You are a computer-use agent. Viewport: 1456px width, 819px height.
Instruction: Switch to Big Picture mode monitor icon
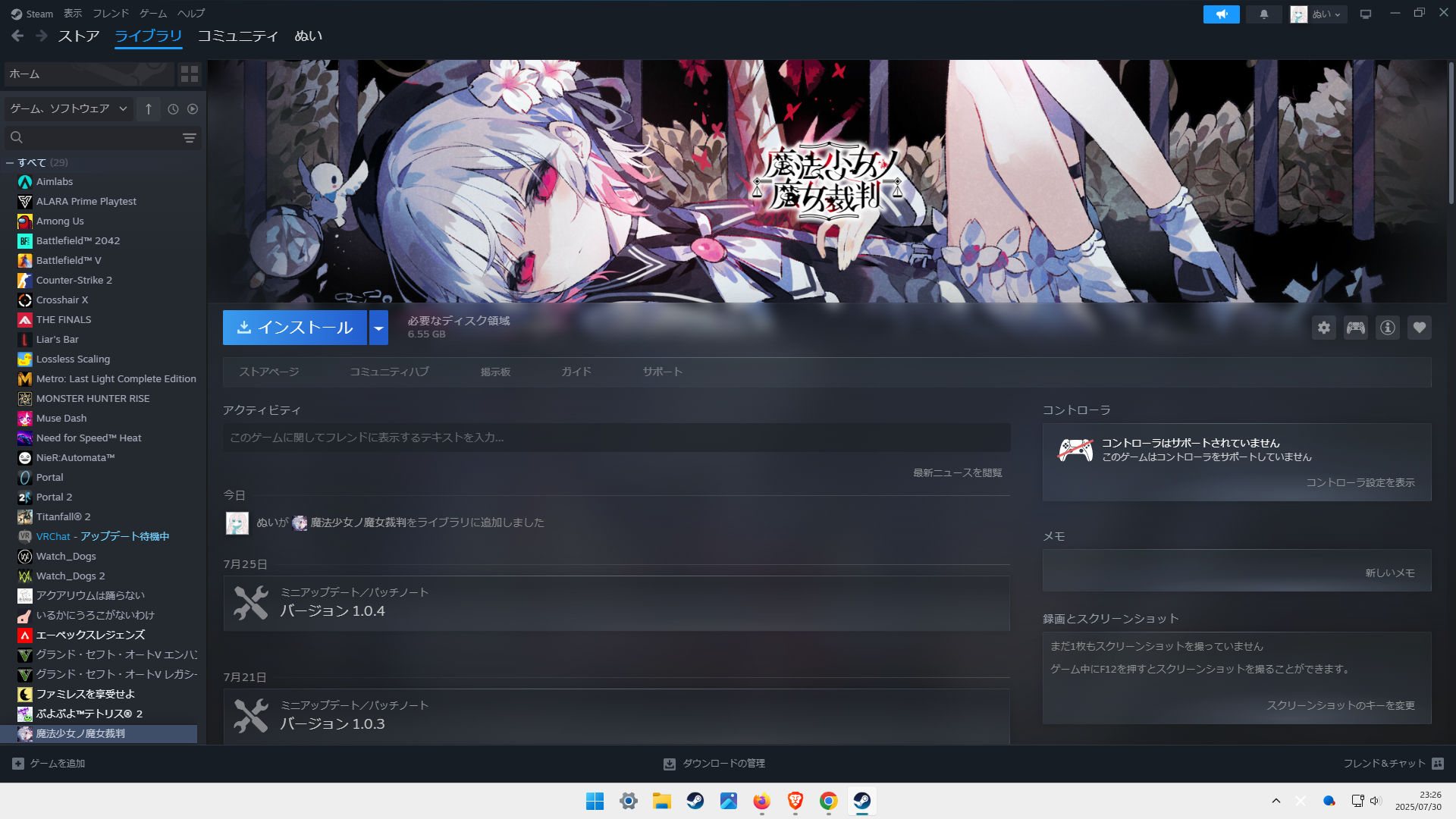tap(1366, 14)
